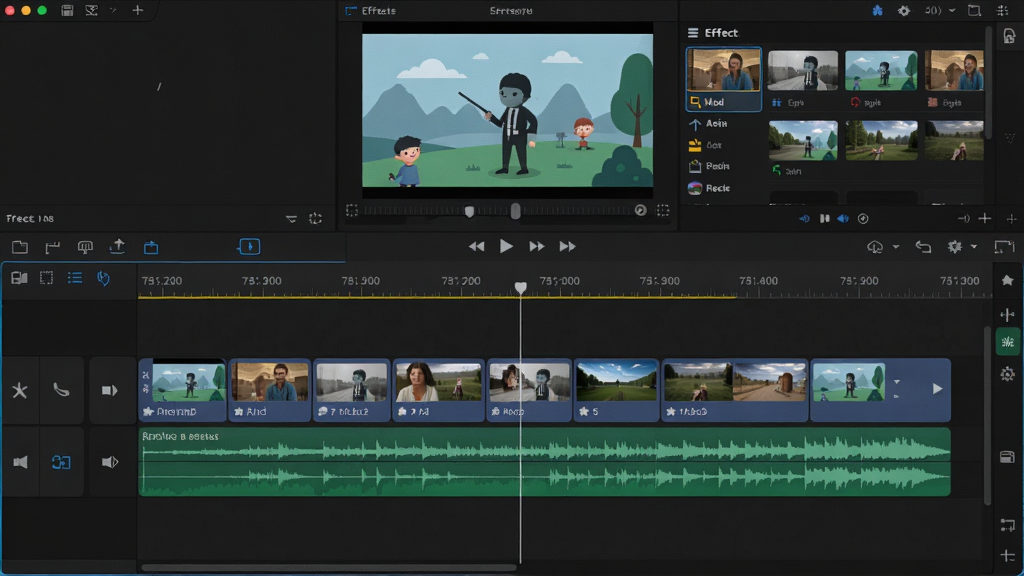
Task: Click the star favorite icon right of the ruler
Action: 1008,280
